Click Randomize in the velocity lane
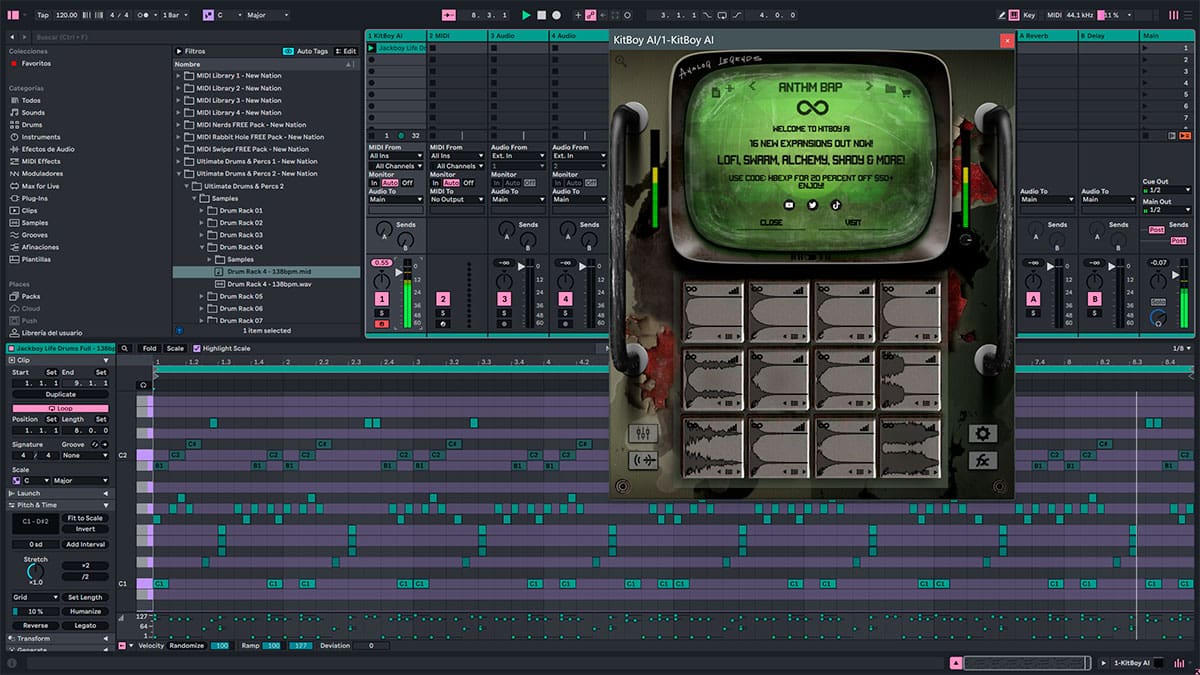This screenshot has width=1200, height=675. tap(186, 645)
